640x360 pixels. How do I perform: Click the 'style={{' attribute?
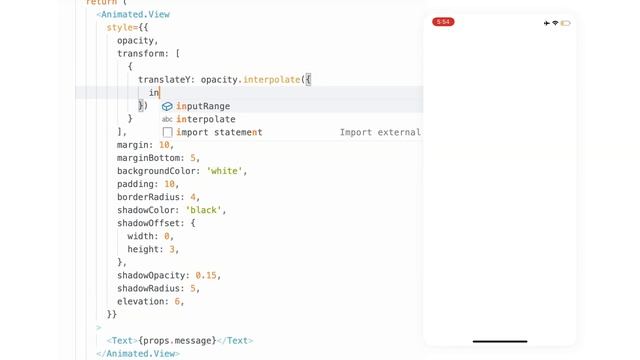(127, 28)
